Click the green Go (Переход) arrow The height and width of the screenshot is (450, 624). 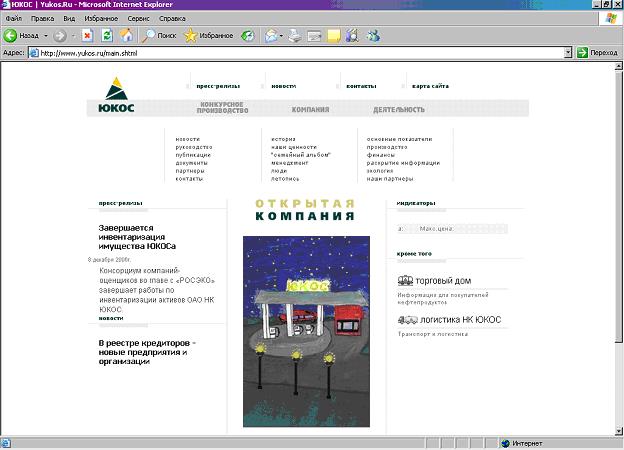tap(582, 53)
